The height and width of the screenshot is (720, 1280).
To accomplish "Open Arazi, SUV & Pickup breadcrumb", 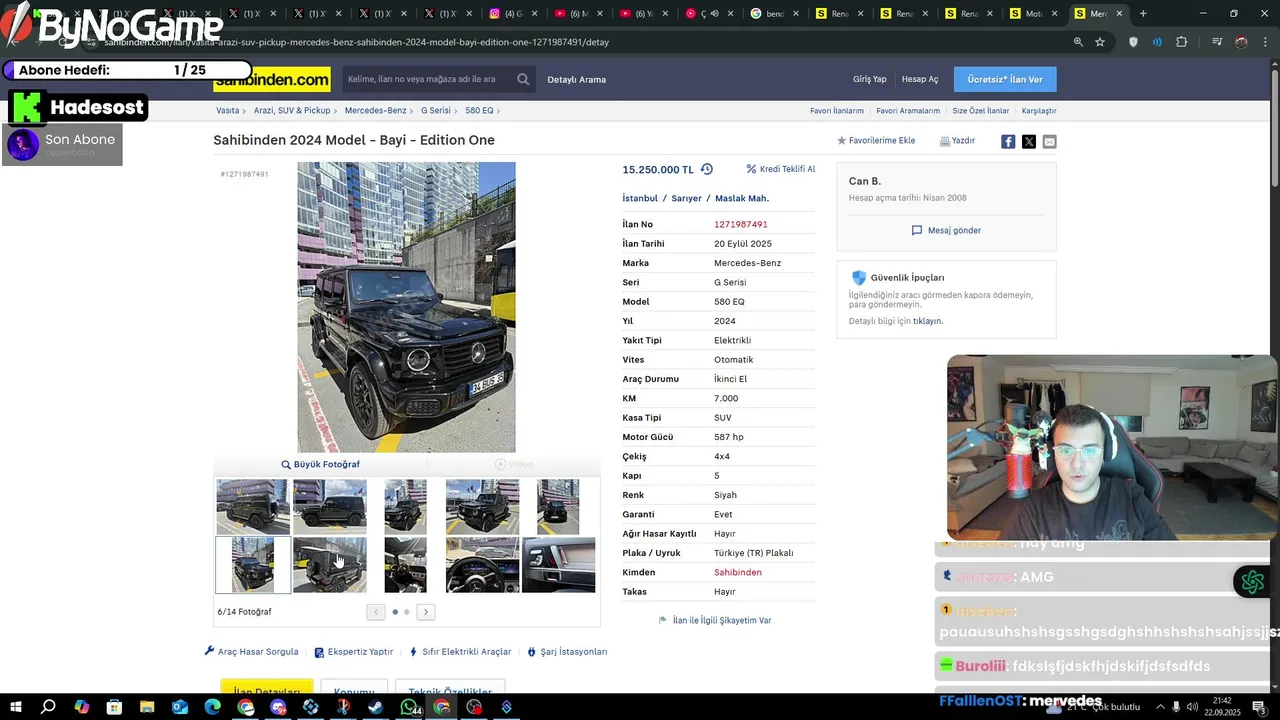I will coord(292,111).
